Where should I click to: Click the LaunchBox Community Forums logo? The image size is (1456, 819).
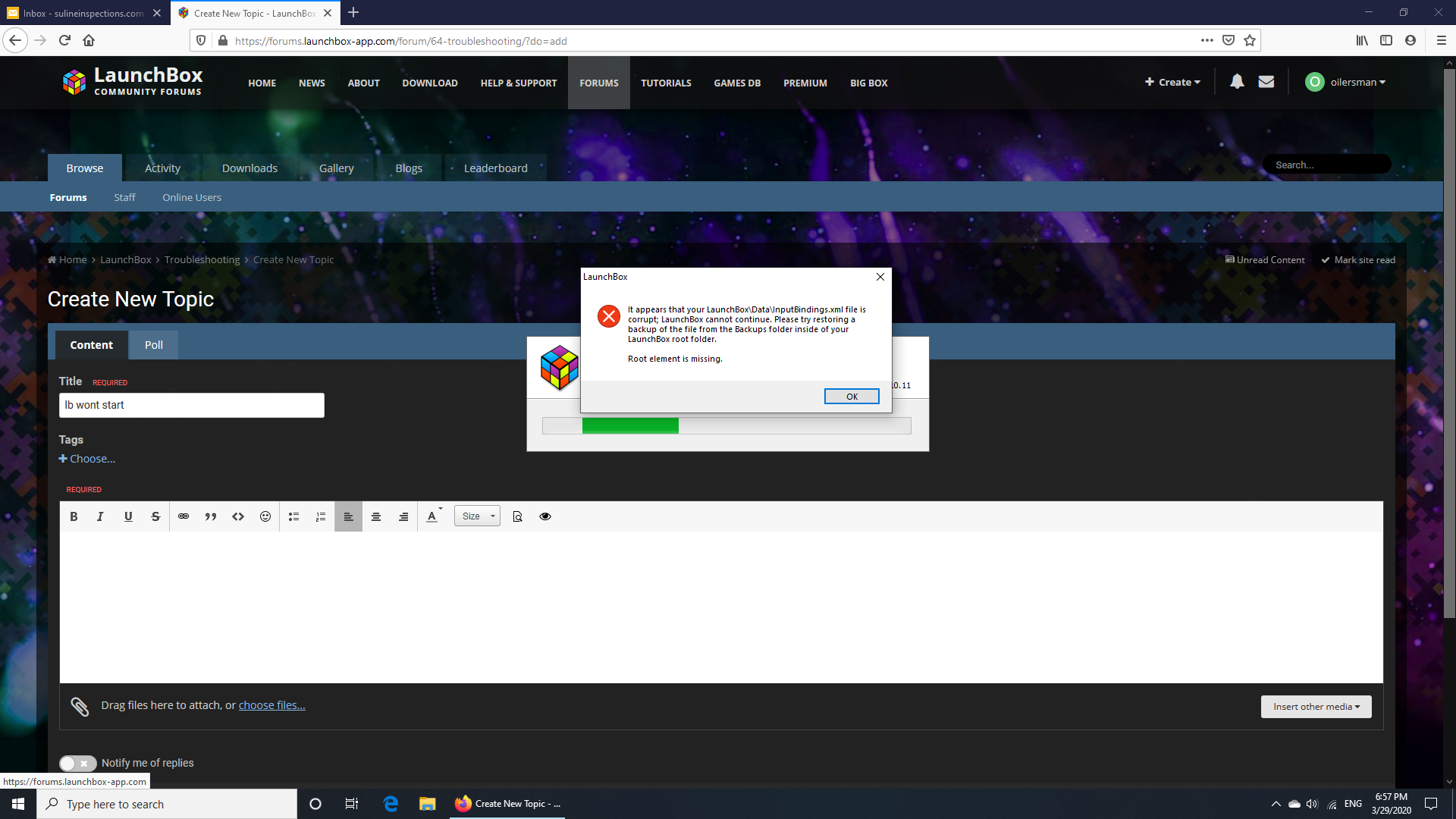click(x=133, y=81)
